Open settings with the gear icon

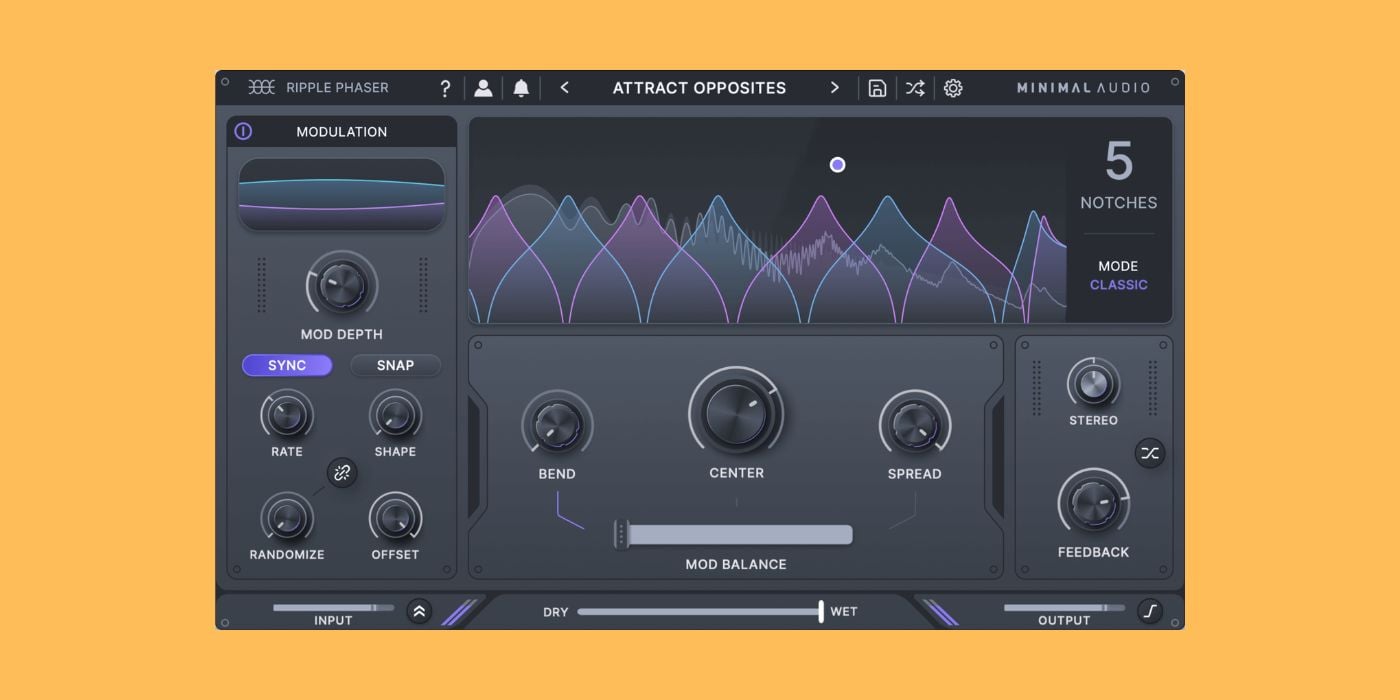pyautogui.click(x=953, y=88)
